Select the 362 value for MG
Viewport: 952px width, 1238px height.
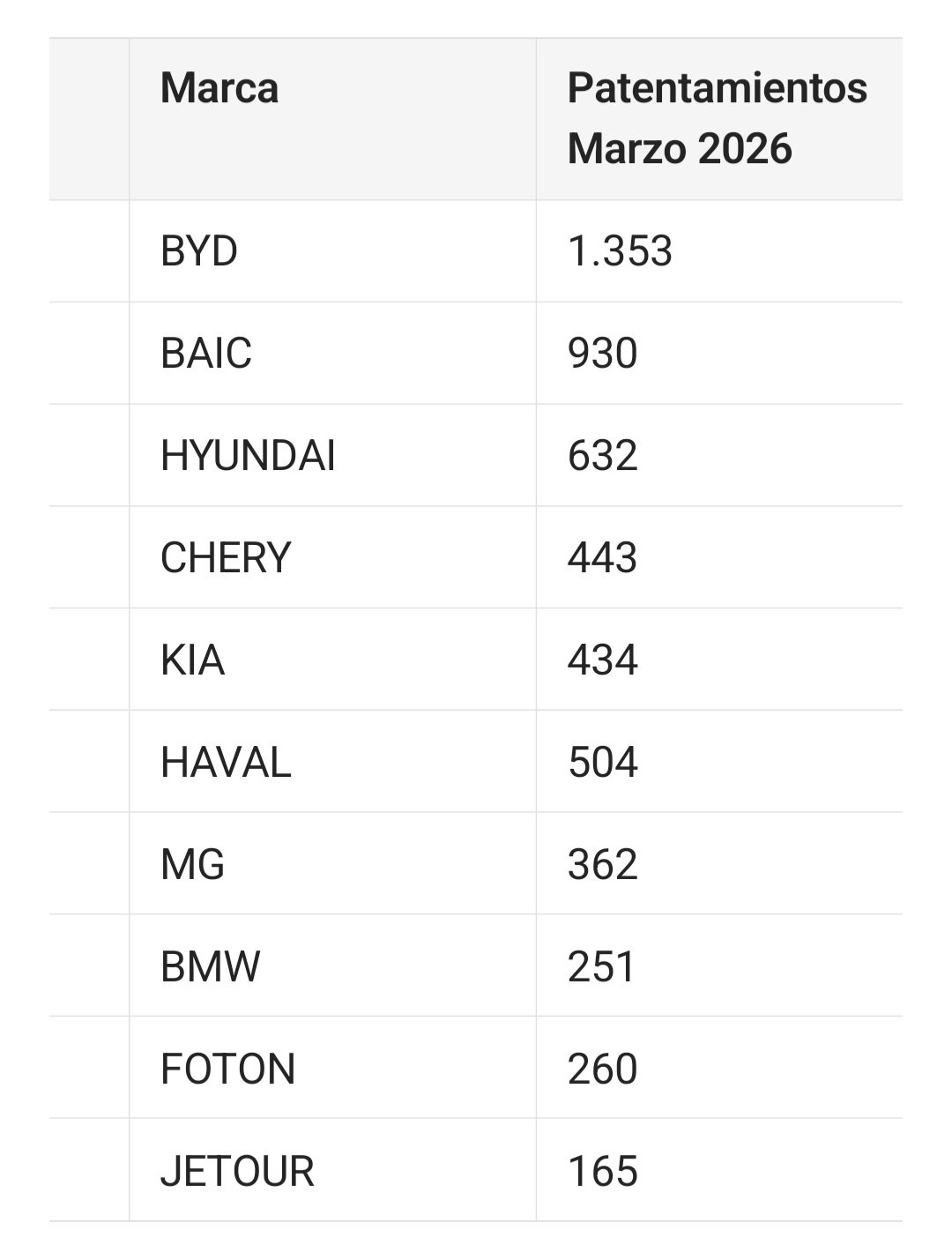coord(603,864)
